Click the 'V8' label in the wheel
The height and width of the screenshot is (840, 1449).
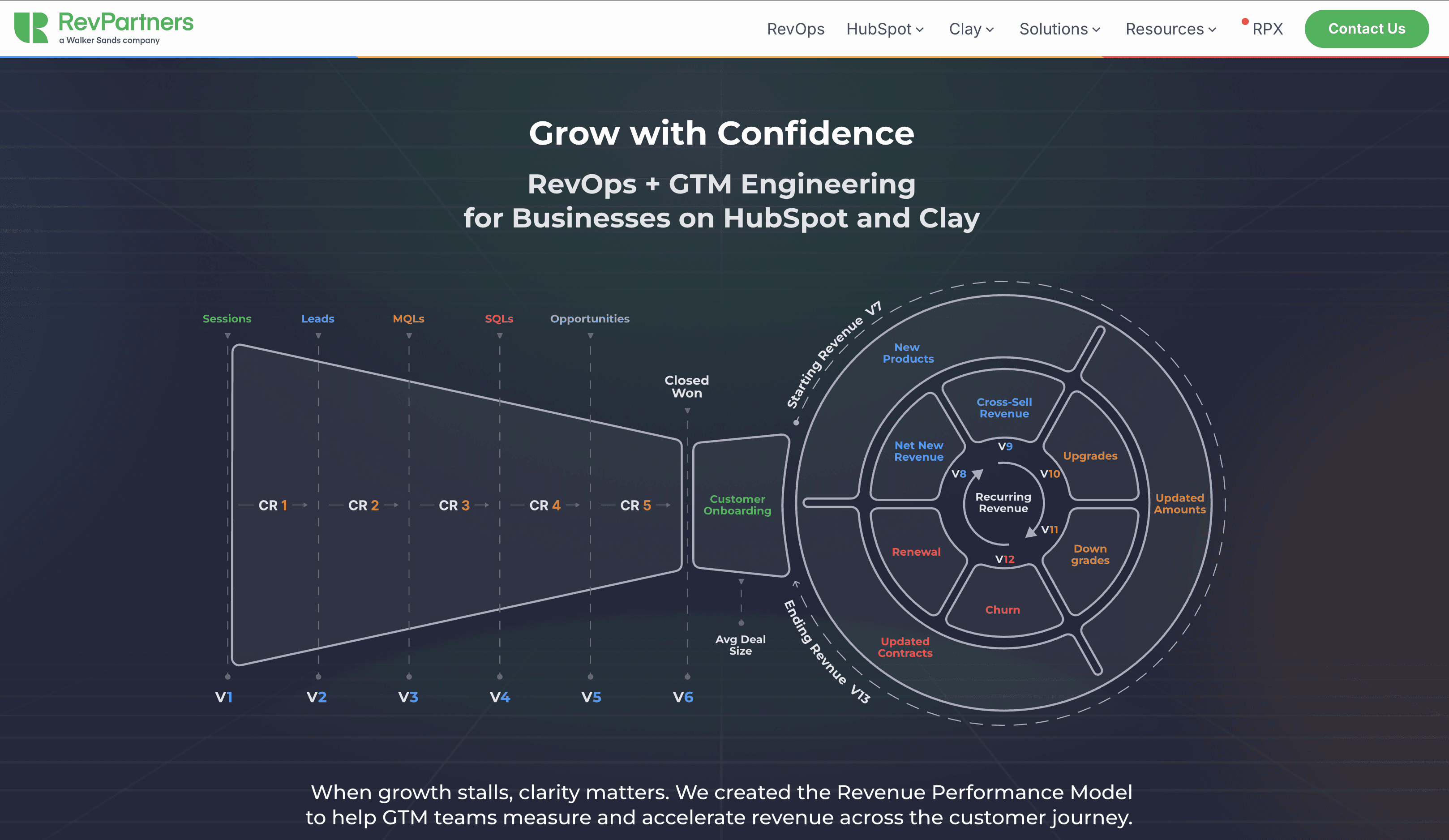tap(959, 474)
